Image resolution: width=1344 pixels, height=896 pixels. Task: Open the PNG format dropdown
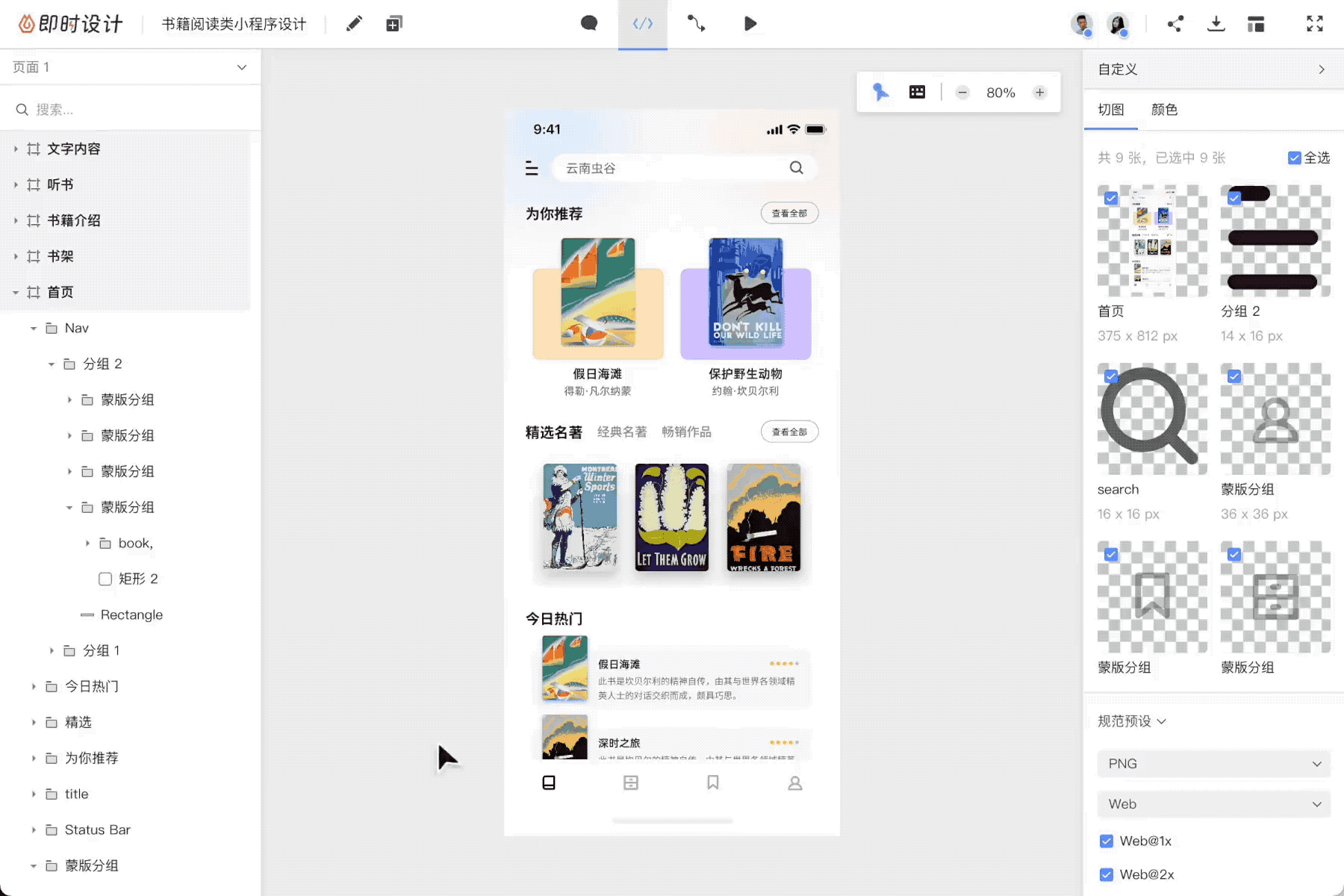tap(1214, 764)
